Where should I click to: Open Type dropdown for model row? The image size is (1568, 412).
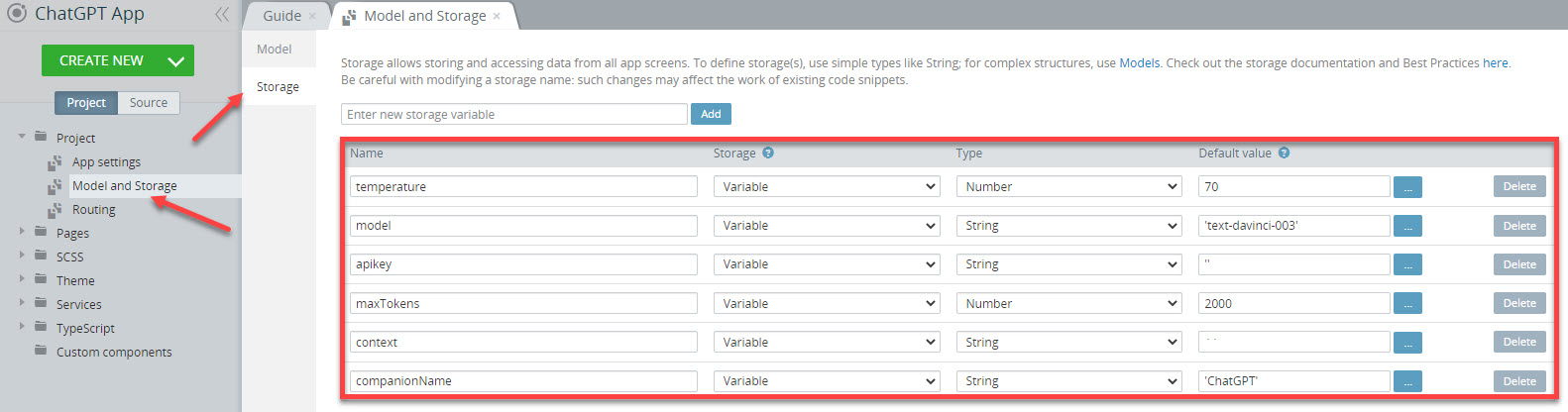1068,226
